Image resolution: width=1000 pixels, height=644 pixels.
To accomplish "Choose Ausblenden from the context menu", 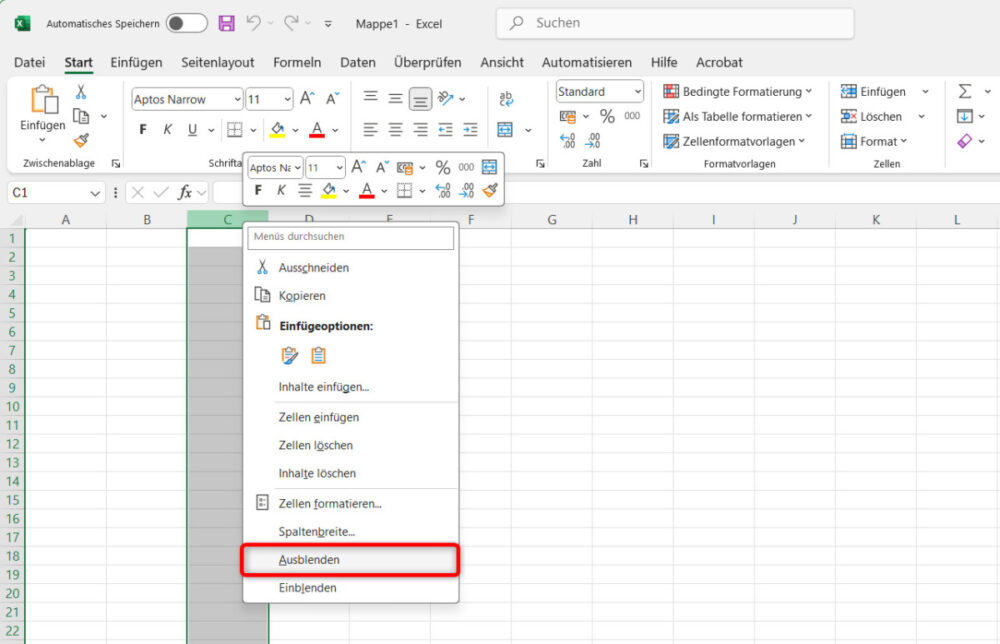I will [310, 559].
